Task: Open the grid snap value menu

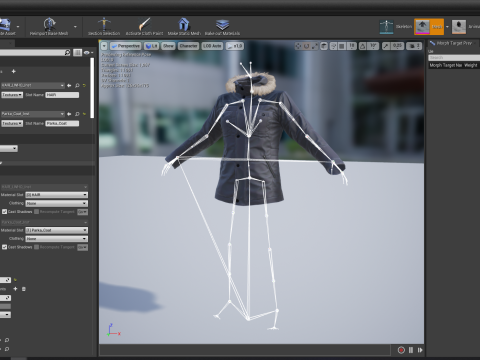Action: point(351,46)
